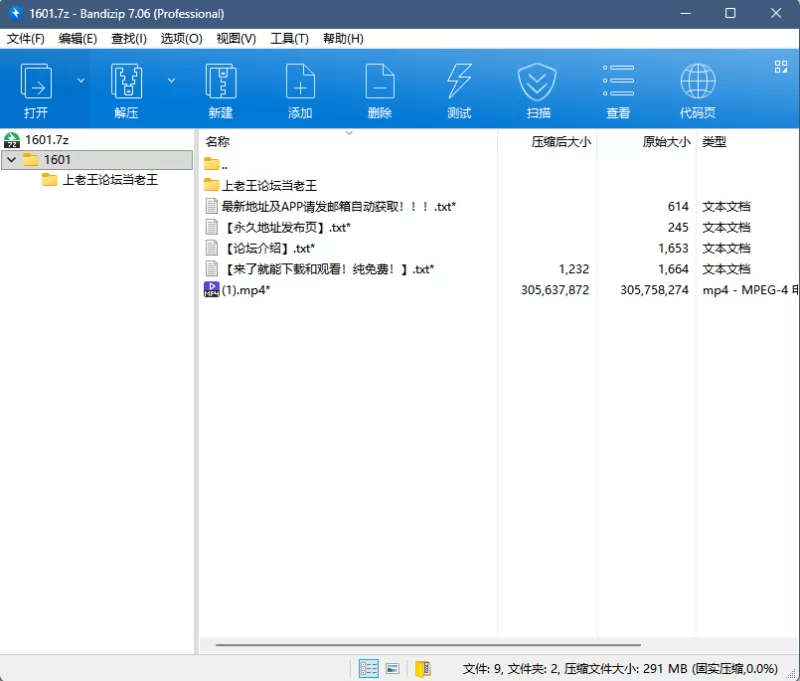Collapse the 1601 folder tree node
The height and width of the screenshot is (681, 800).
point(11,160)
